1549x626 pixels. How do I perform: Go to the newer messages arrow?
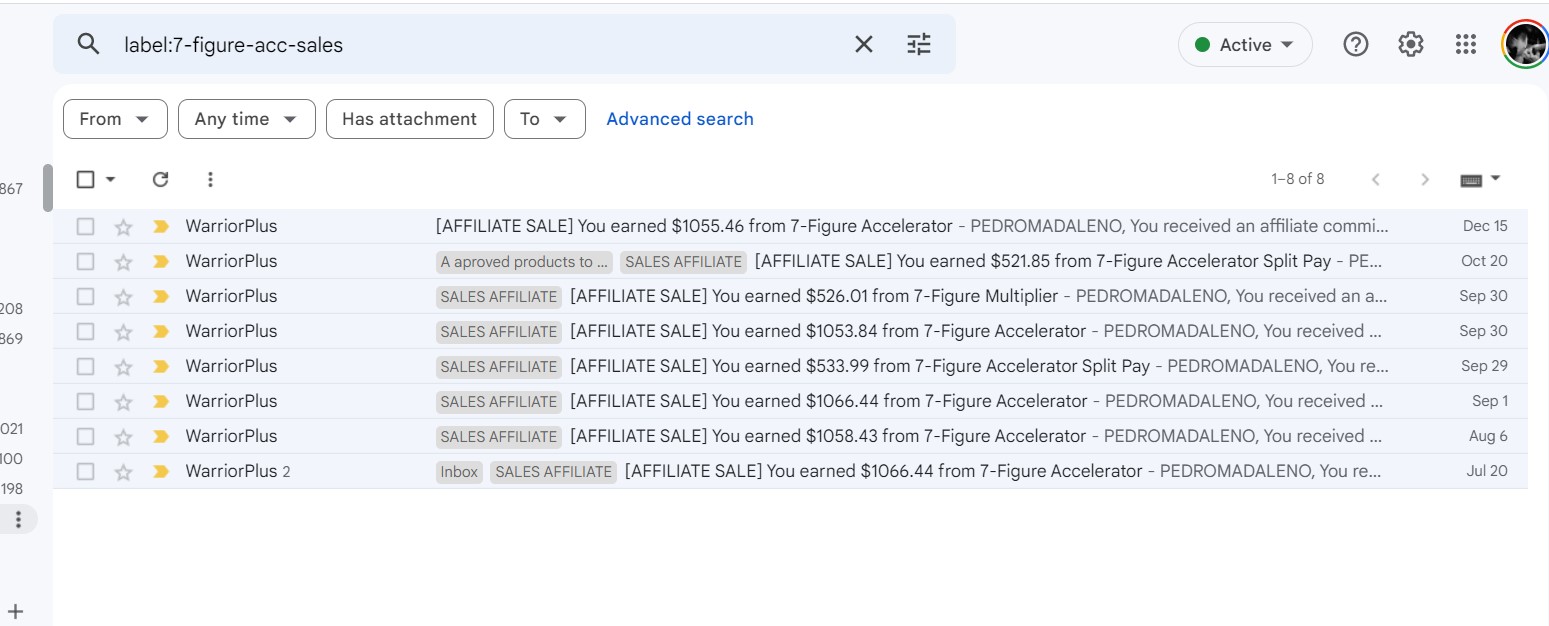(x=1376, y=179)
